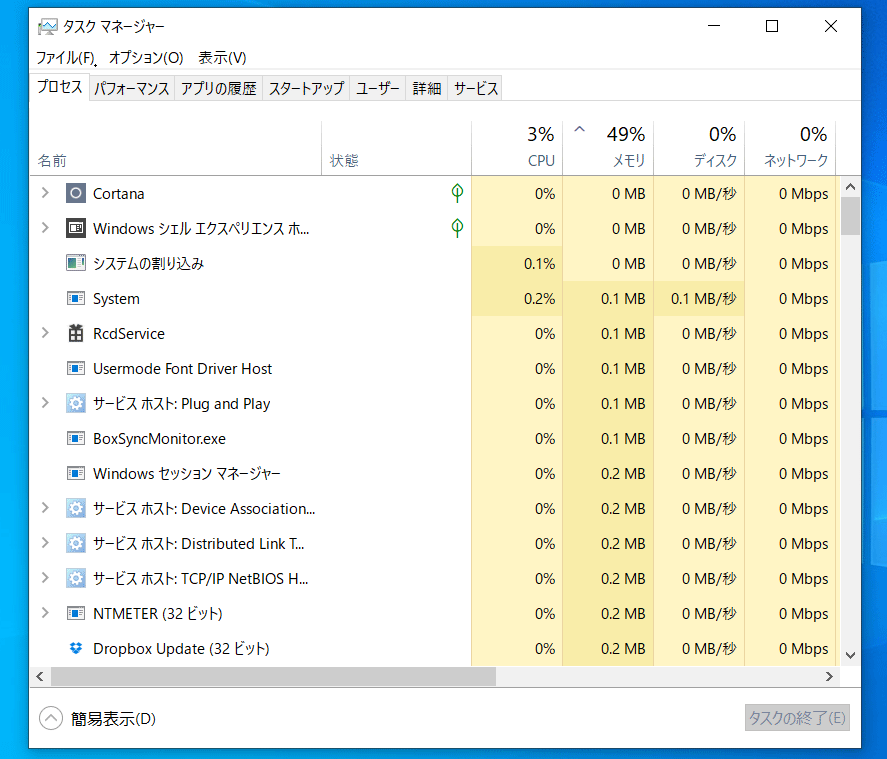Open the 表示(V) menu
Viewport: 887px width, 759px height.
[222, 58]
